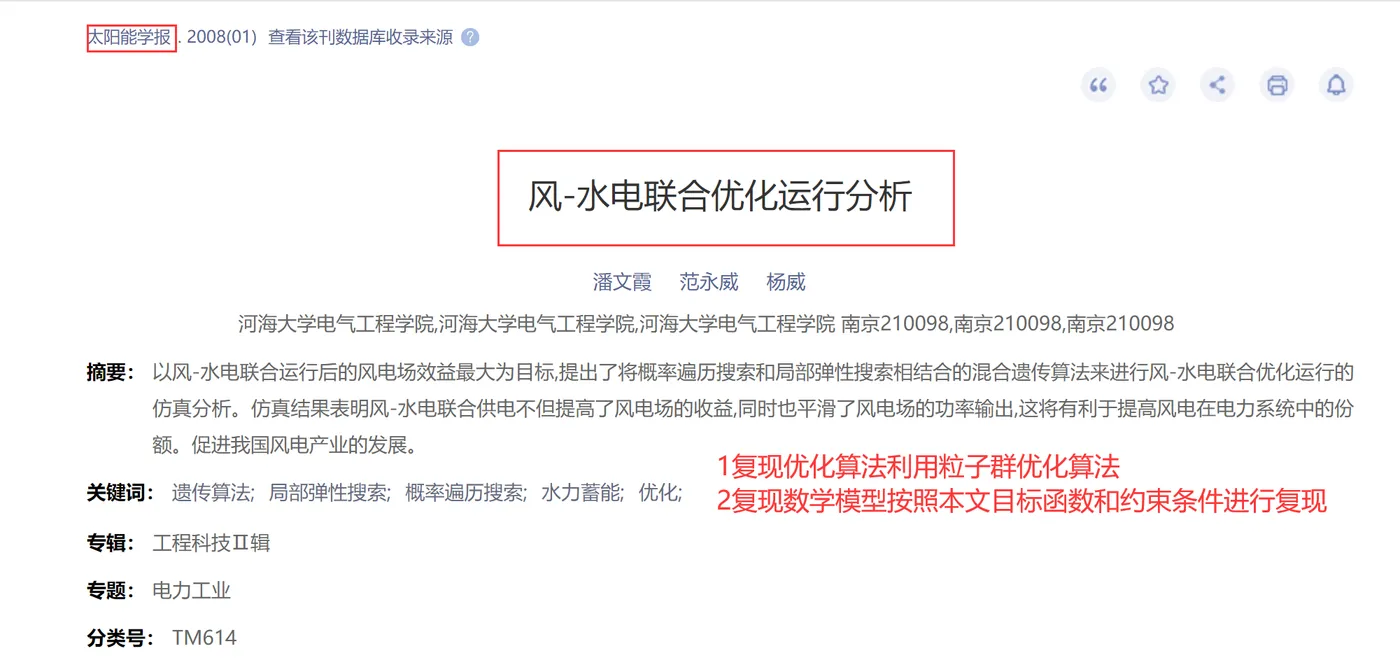Viewport: 1400px width, 658px height.
Task: Click 查看该刊数据库收录来源 link
Action: (360, 38)
